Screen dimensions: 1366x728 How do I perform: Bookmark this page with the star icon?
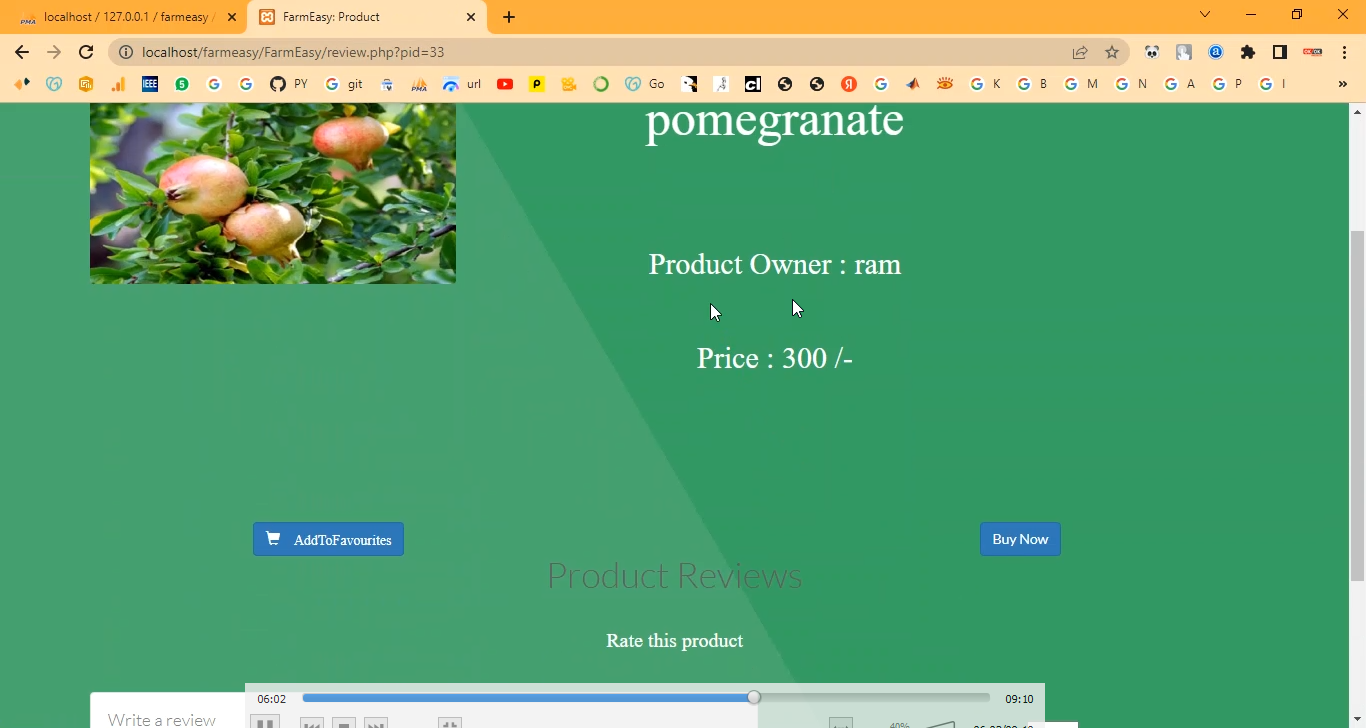pyautogui.click(x=1112, y=52)
